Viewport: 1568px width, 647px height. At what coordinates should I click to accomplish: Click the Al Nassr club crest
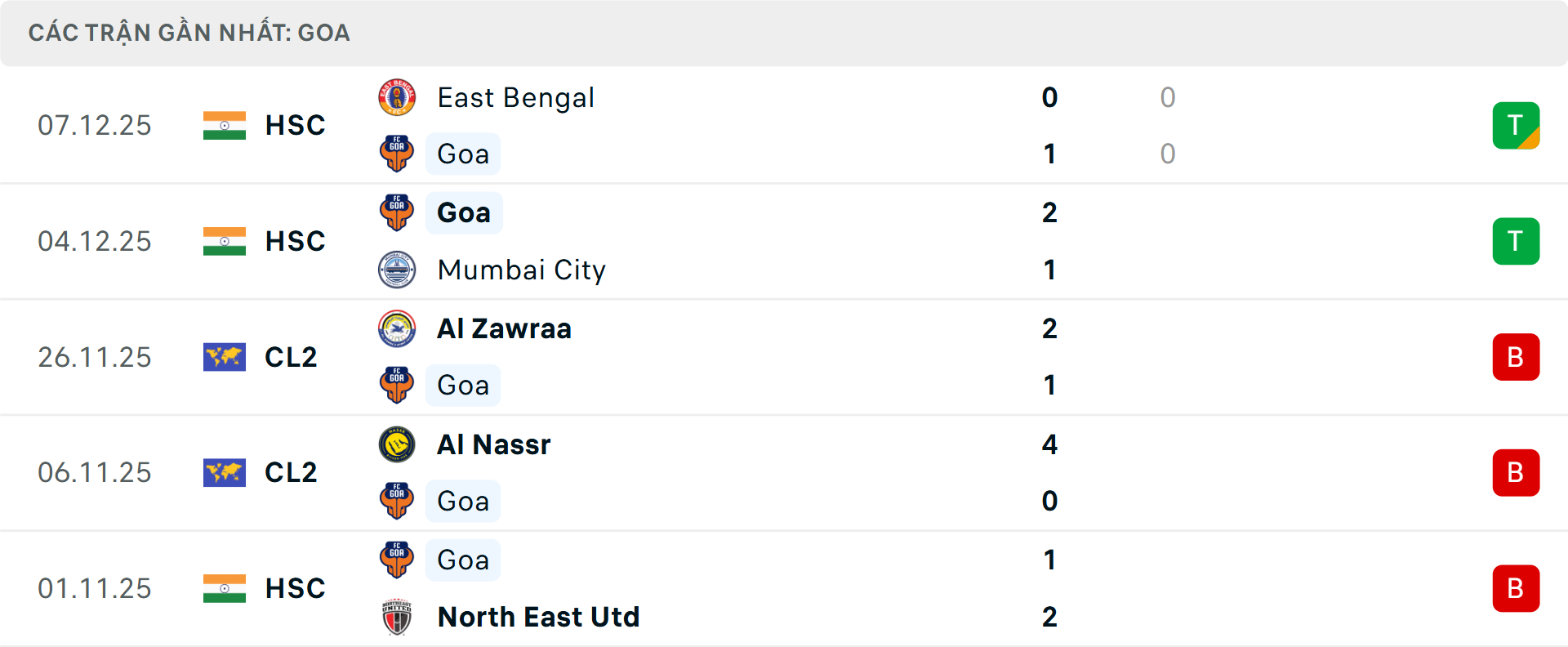tap(397, 444)
